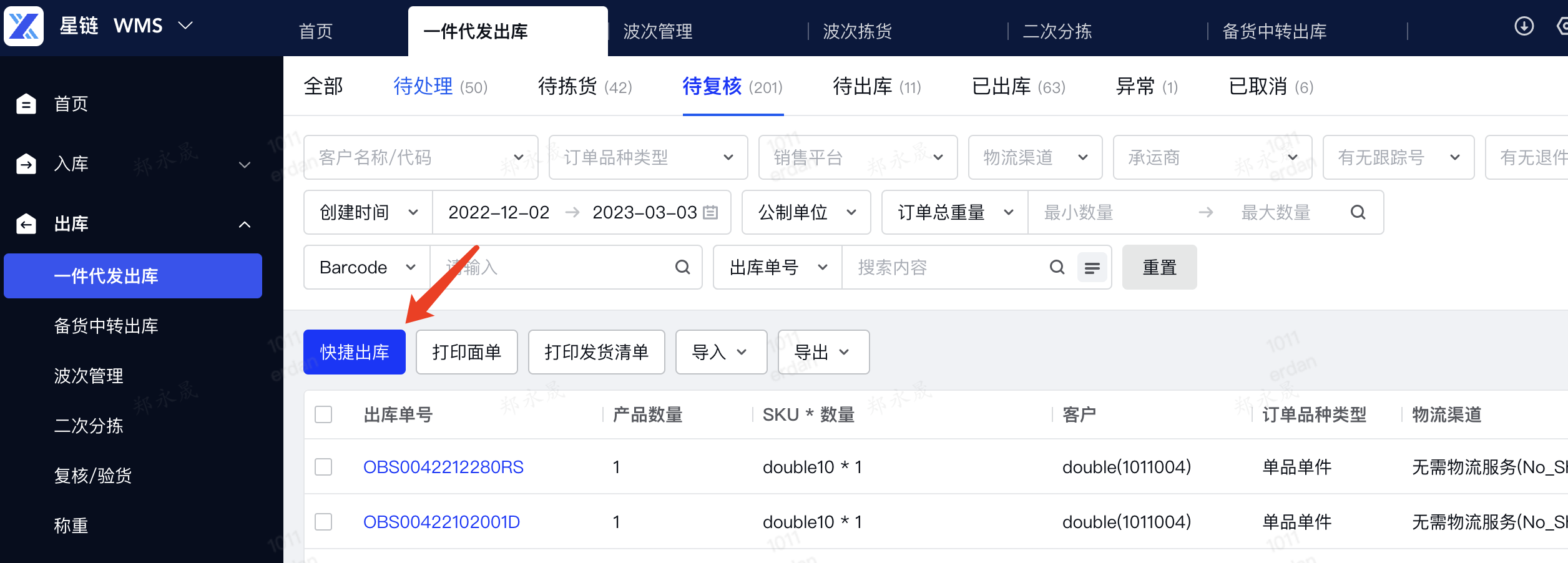Expand 入库 sidebar menu
The height and width of the screenshot is (563, 1568).
[245, 165]
